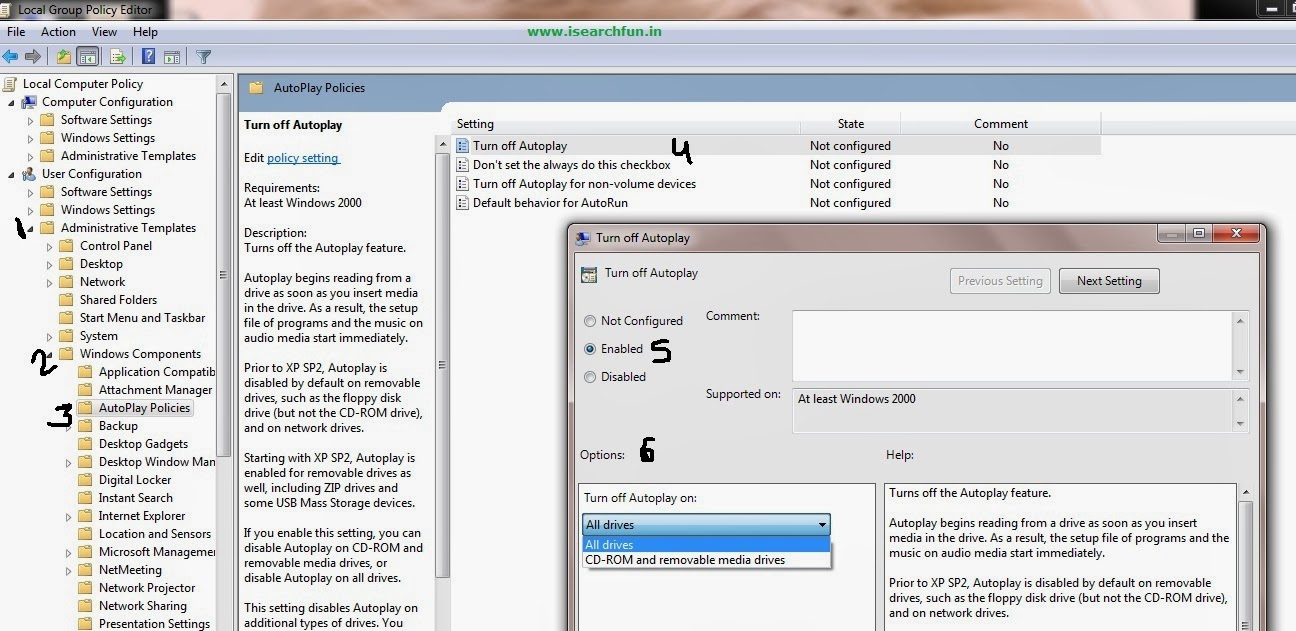
Task: Click the Forward navigation arrow in the toolbar
Action: pos(33,56)
